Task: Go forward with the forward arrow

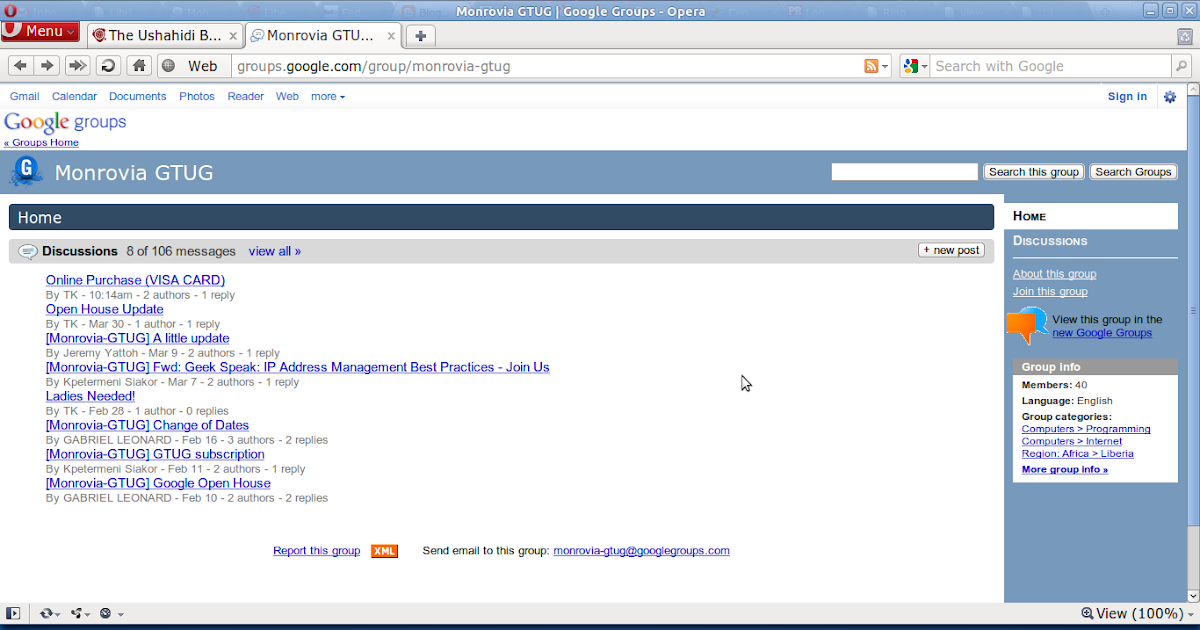Action: pos(46,66)
